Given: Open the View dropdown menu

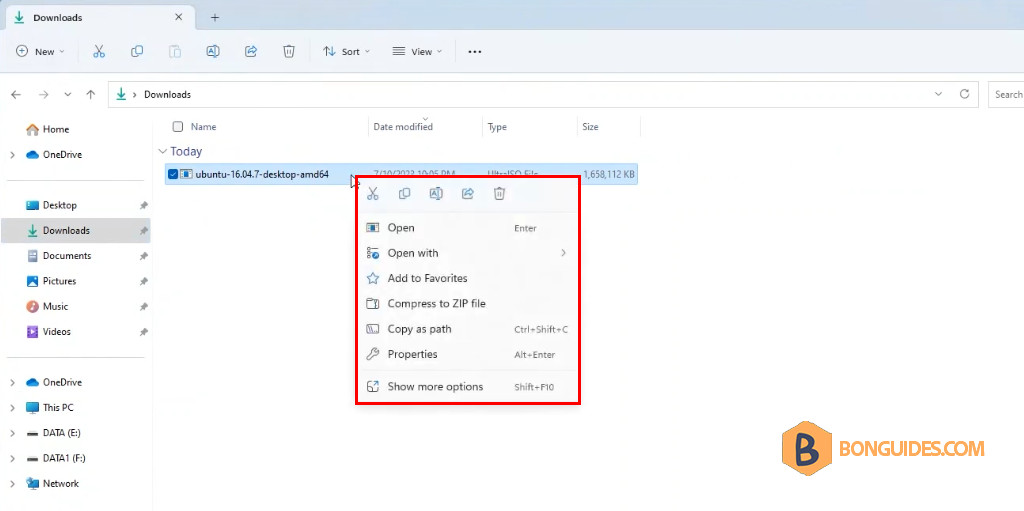Looking at the screenshot, I should coord(417,52).
